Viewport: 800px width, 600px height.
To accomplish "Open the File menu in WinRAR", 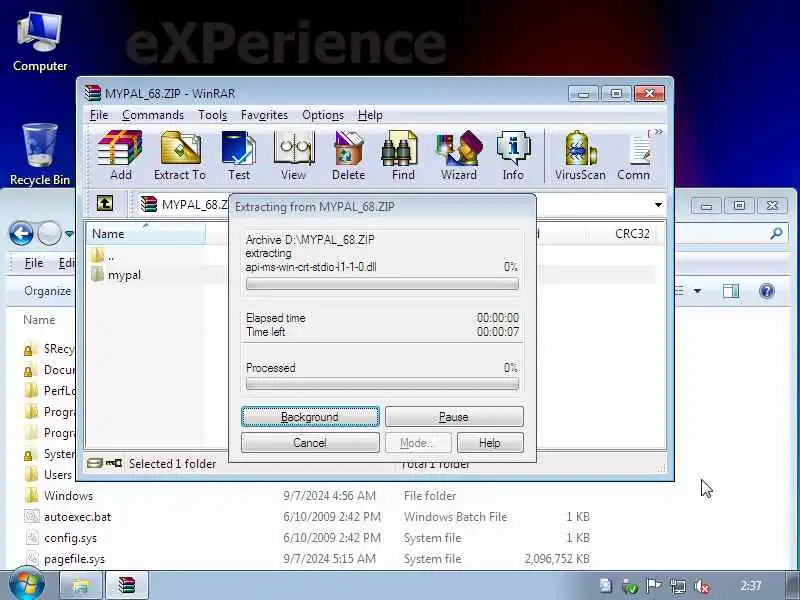I will coord(98,115).
